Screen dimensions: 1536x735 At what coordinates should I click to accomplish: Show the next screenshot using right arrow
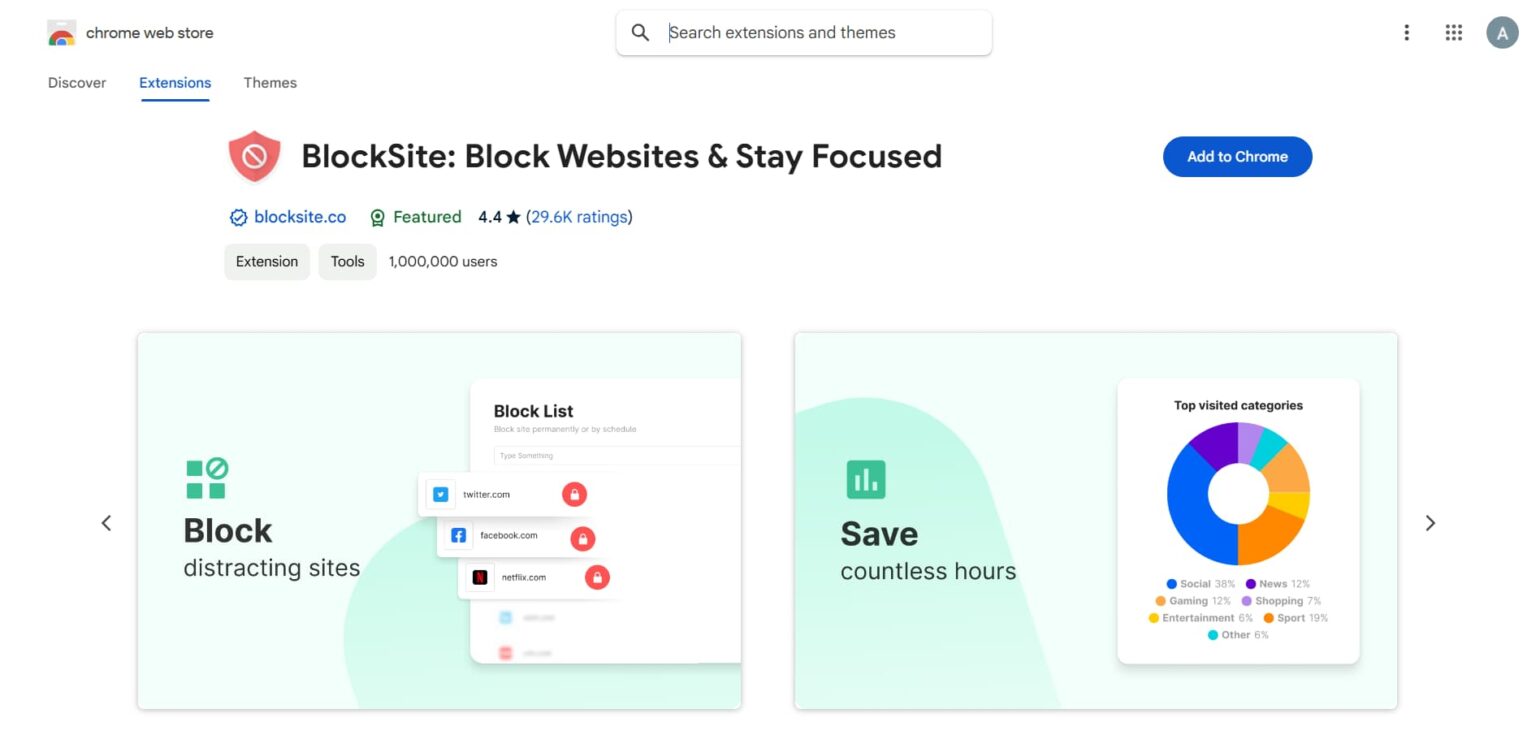1430,523
